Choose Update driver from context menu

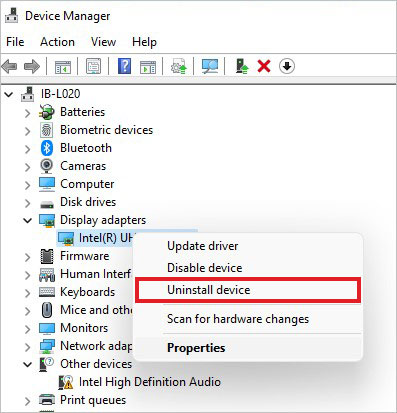(248, 246)
